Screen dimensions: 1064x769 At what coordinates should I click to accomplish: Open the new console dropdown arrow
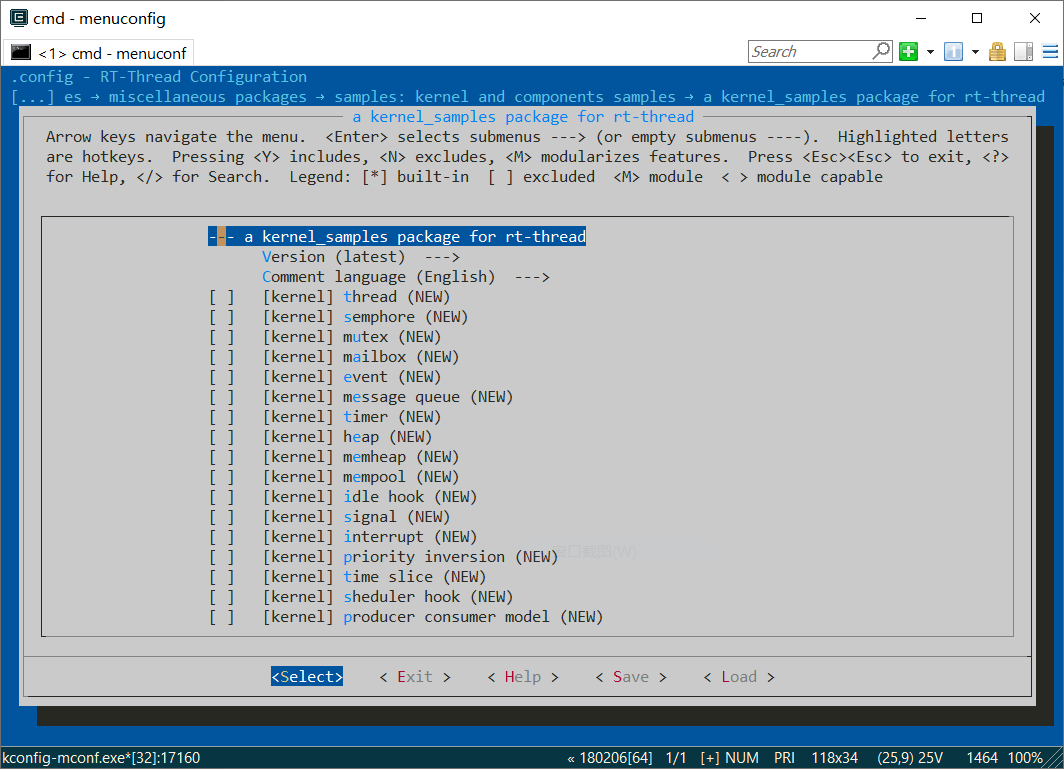tap(930, 52)
